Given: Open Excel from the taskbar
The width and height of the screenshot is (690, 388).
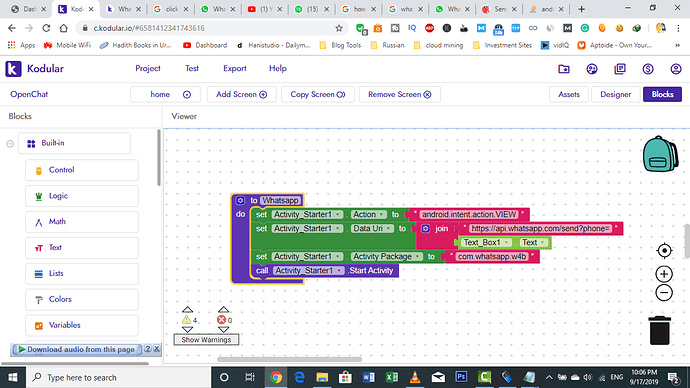Looking at the screenshot, I should click(391, 377).
